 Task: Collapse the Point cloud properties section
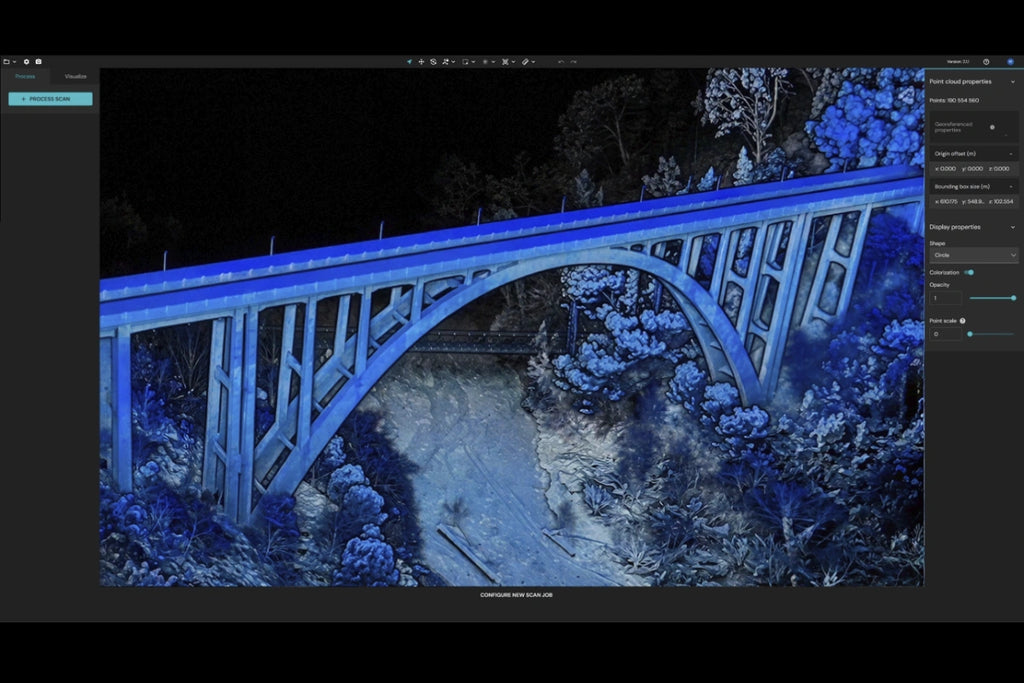[x=1013, y=82]
